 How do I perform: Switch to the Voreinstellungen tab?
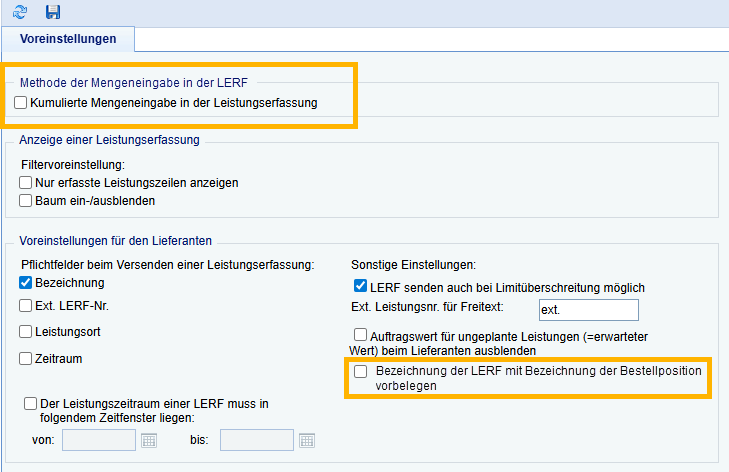tap(68, 39)
